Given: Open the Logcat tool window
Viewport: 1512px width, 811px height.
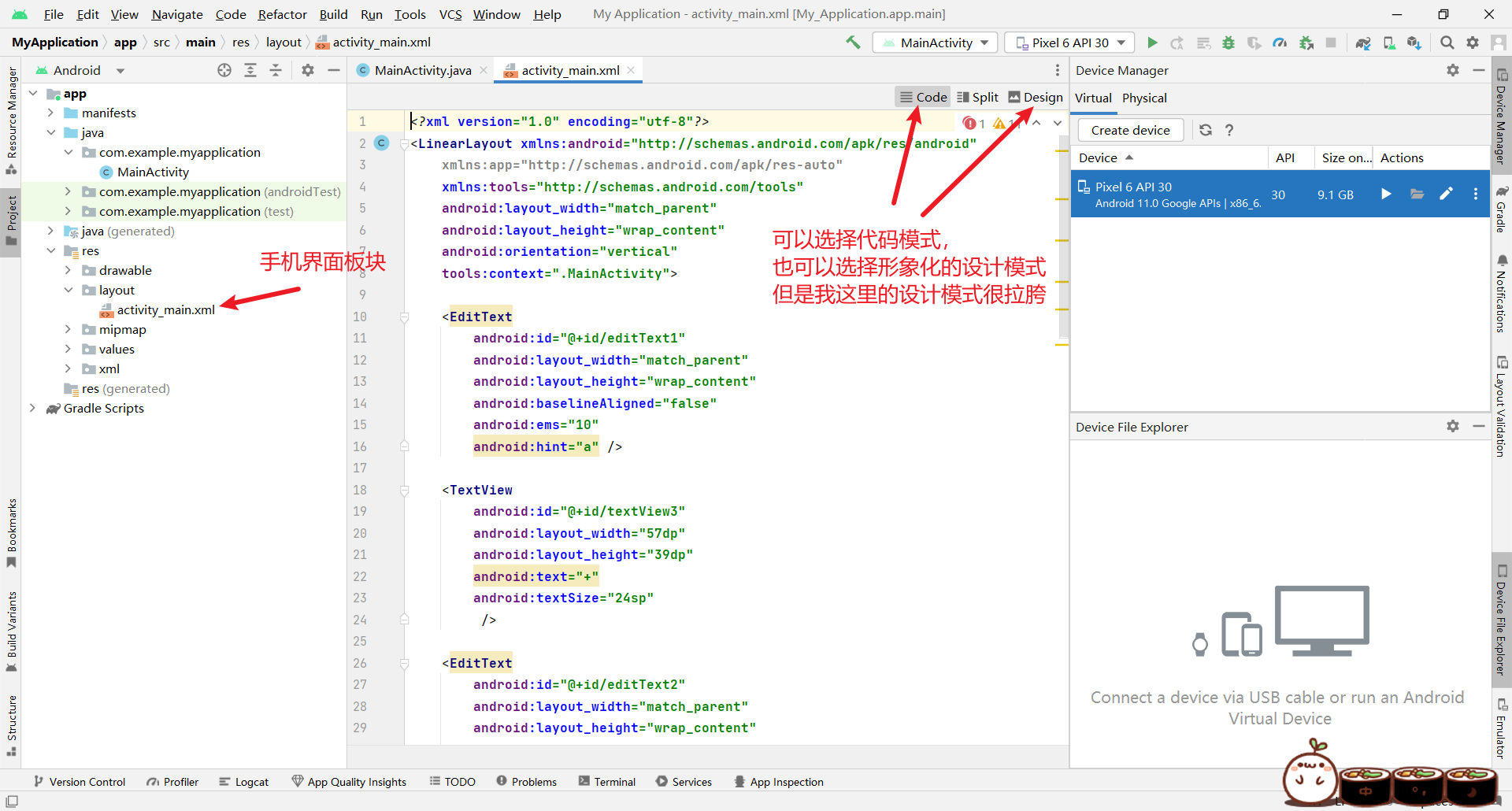Looking at the screenshot, I should tap(243, 782).
